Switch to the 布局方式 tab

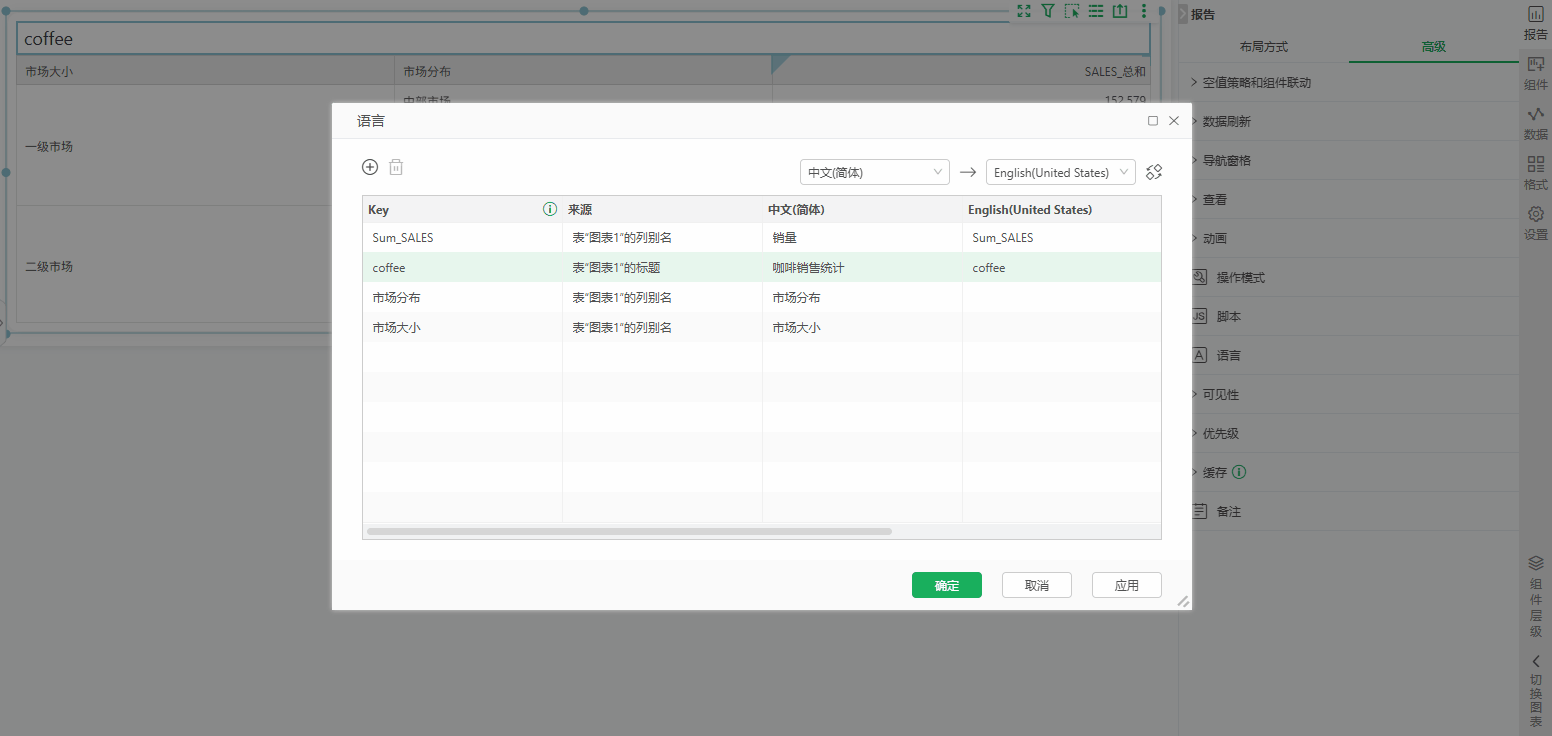tap(1263, 47)
